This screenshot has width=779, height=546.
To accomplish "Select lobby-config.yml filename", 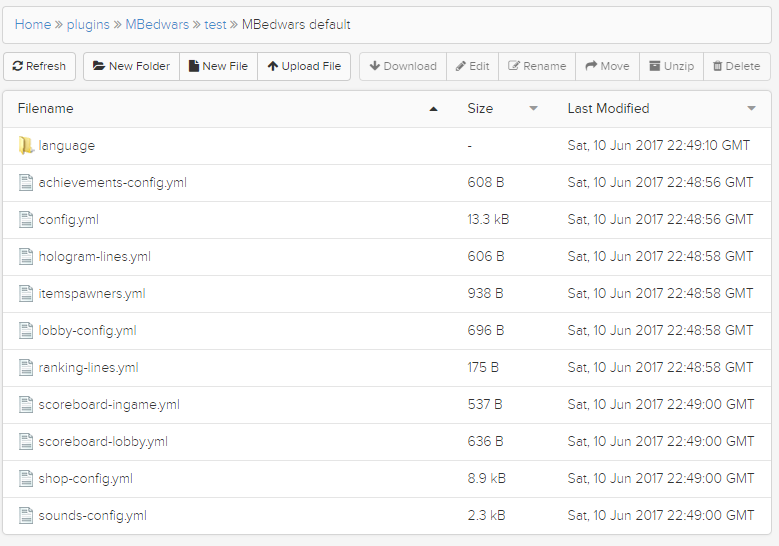I will 87,330.
